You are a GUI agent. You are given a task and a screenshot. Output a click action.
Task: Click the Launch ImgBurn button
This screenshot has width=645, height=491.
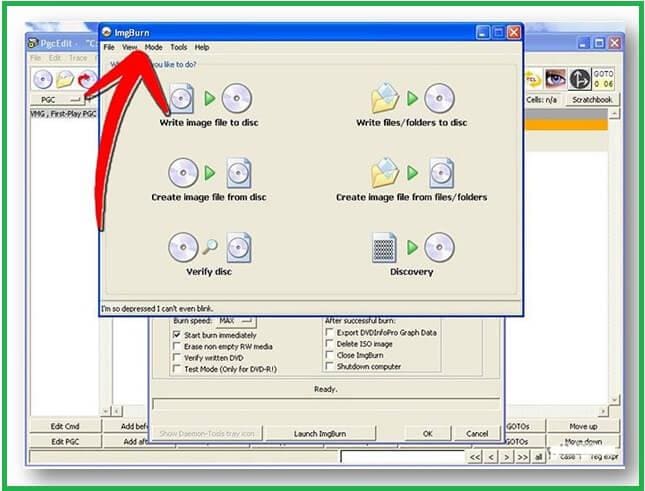click(320, 433)
